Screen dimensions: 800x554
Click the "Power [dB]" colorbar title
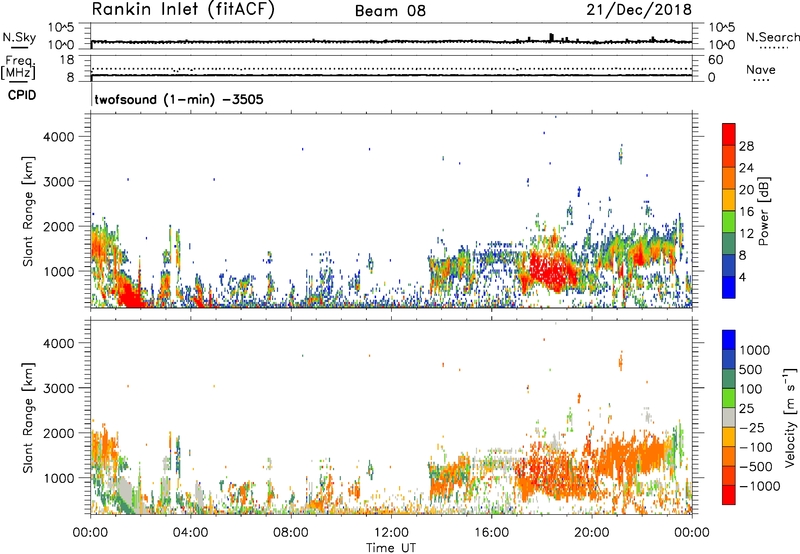click(763, 211)
